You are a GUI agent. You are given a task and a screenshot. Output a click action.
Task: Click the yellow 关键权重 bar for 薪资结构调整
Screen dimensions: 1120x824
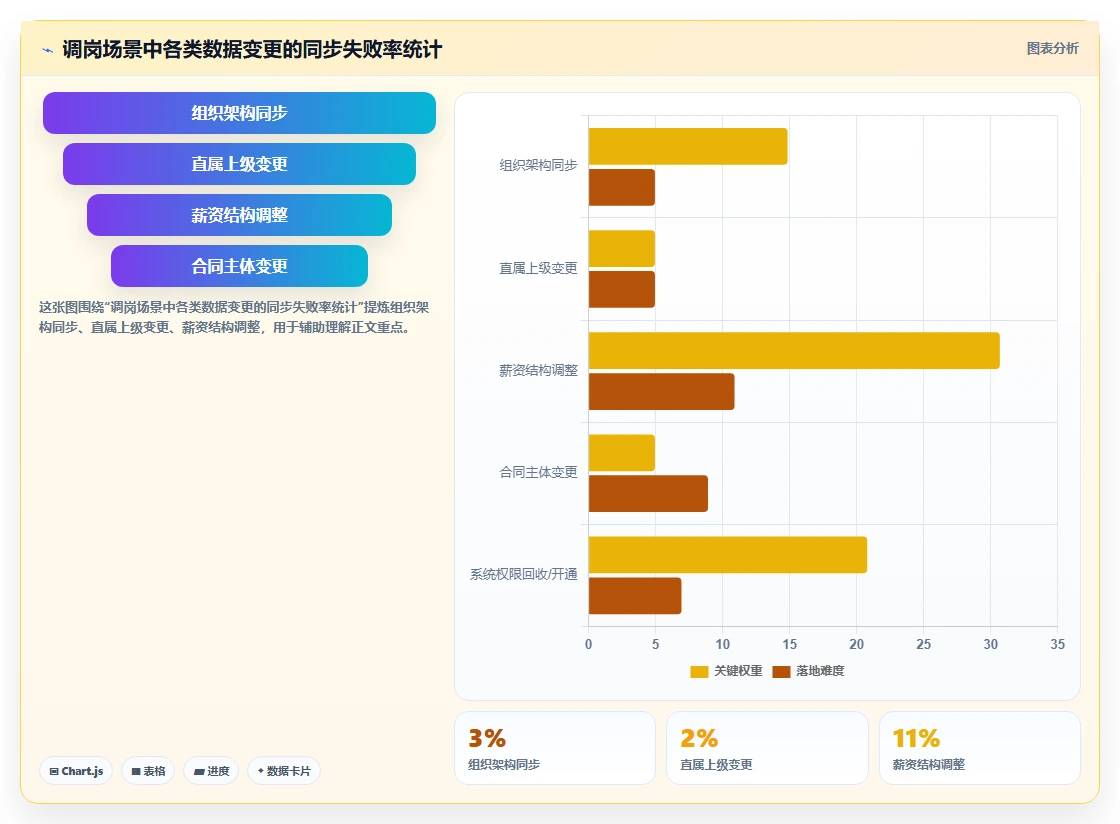tap(794, 351)
